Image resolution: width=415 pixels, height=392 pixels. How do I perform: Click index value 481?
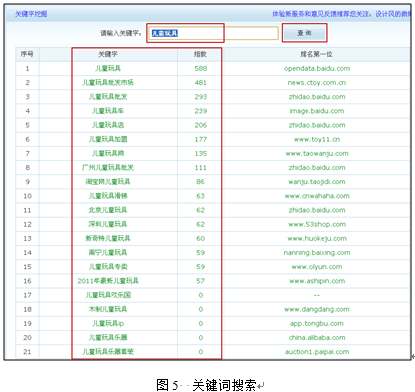[x=201, y=82]
